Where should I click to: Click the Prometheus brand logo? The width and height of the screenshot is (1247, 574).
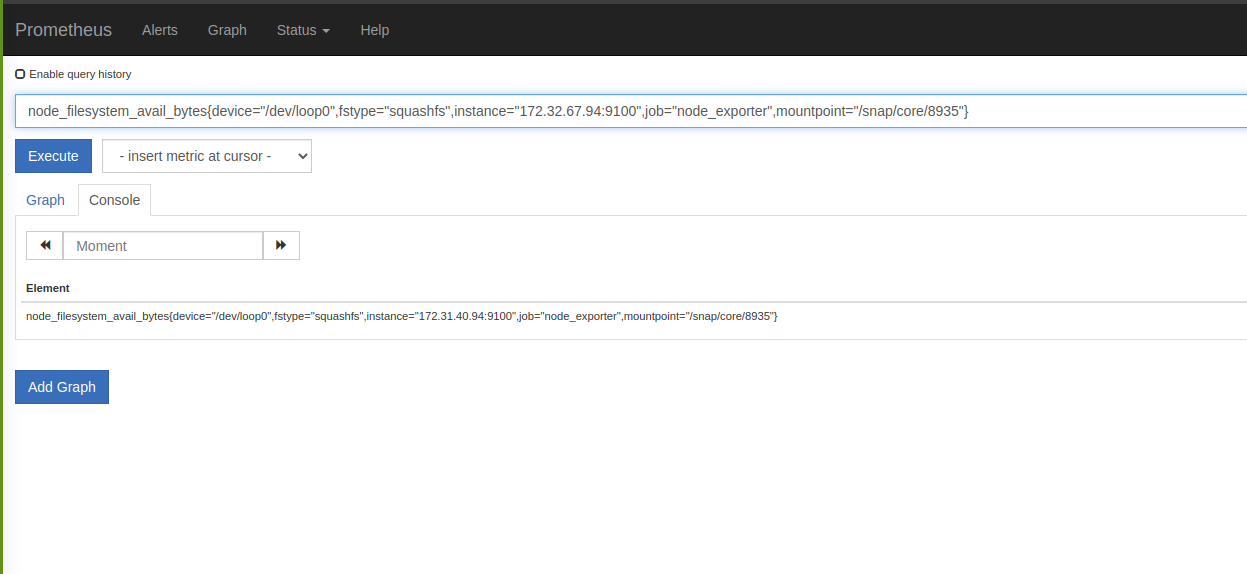click(63, 30)
